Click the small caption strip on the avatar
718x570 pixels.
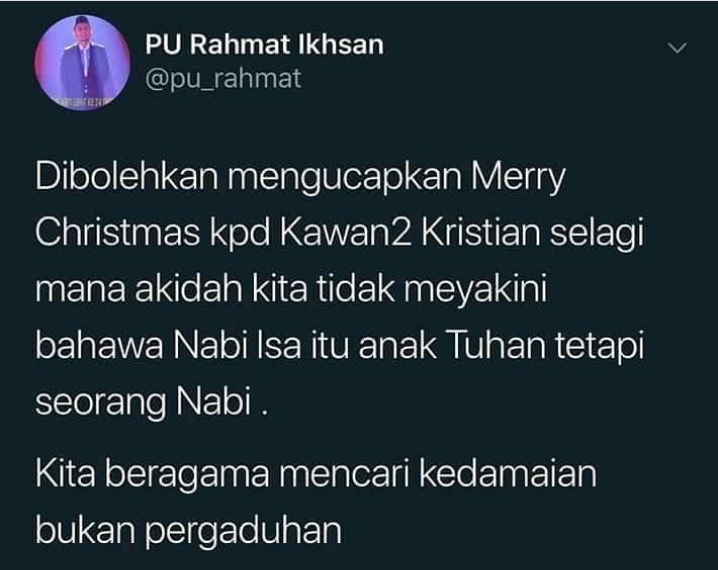pos(82,100)
